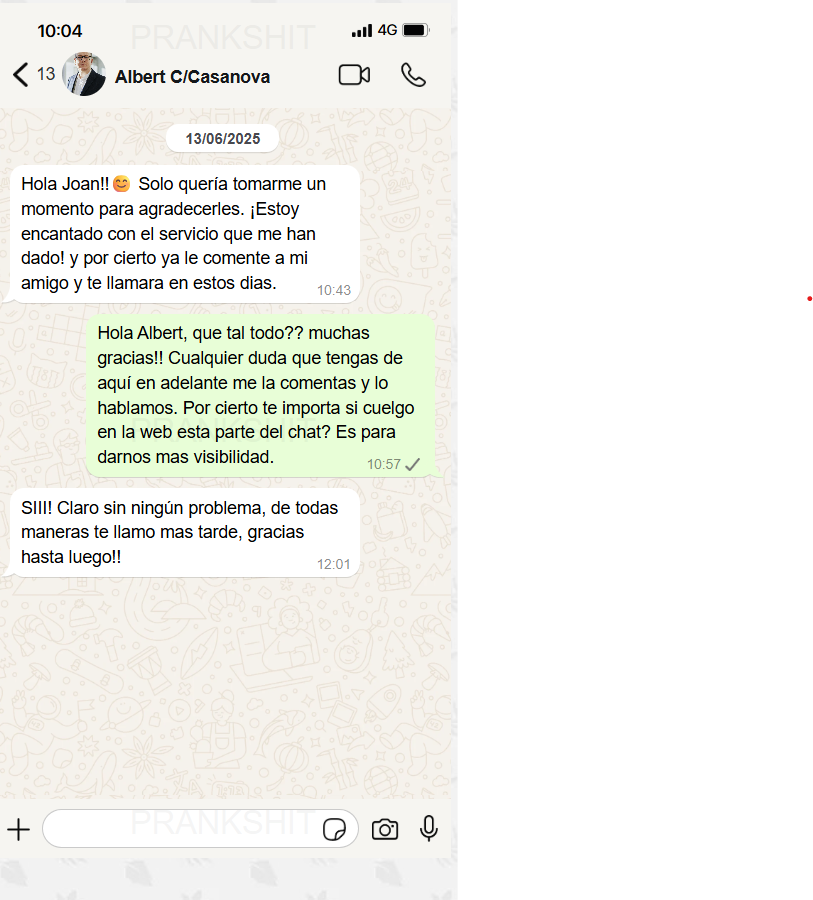Tap the back arrow to return to chats
Screen dimensions: 813x900
(x=21, y=75)
